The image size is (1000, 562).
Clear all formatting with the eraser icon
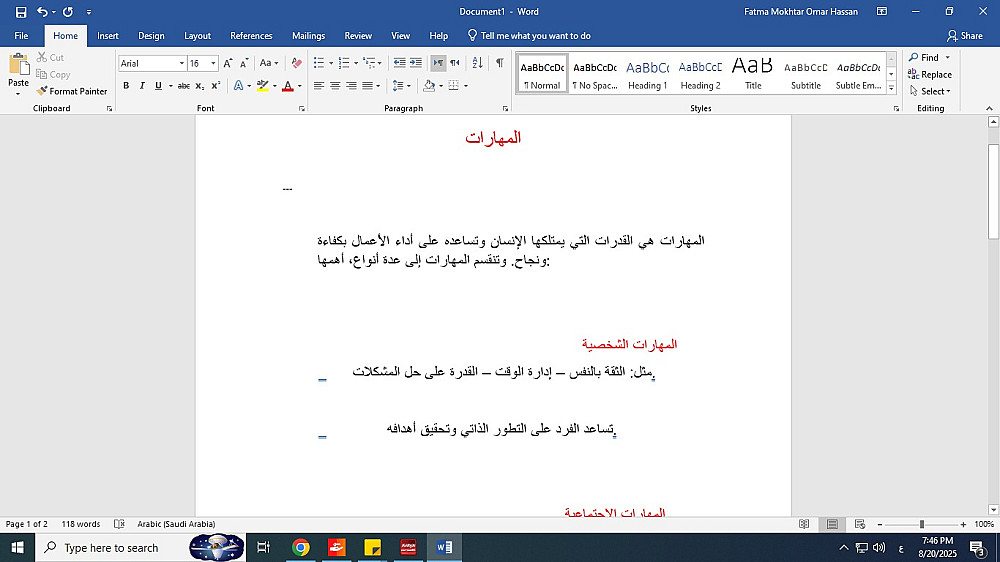click(x=297, y=63)
